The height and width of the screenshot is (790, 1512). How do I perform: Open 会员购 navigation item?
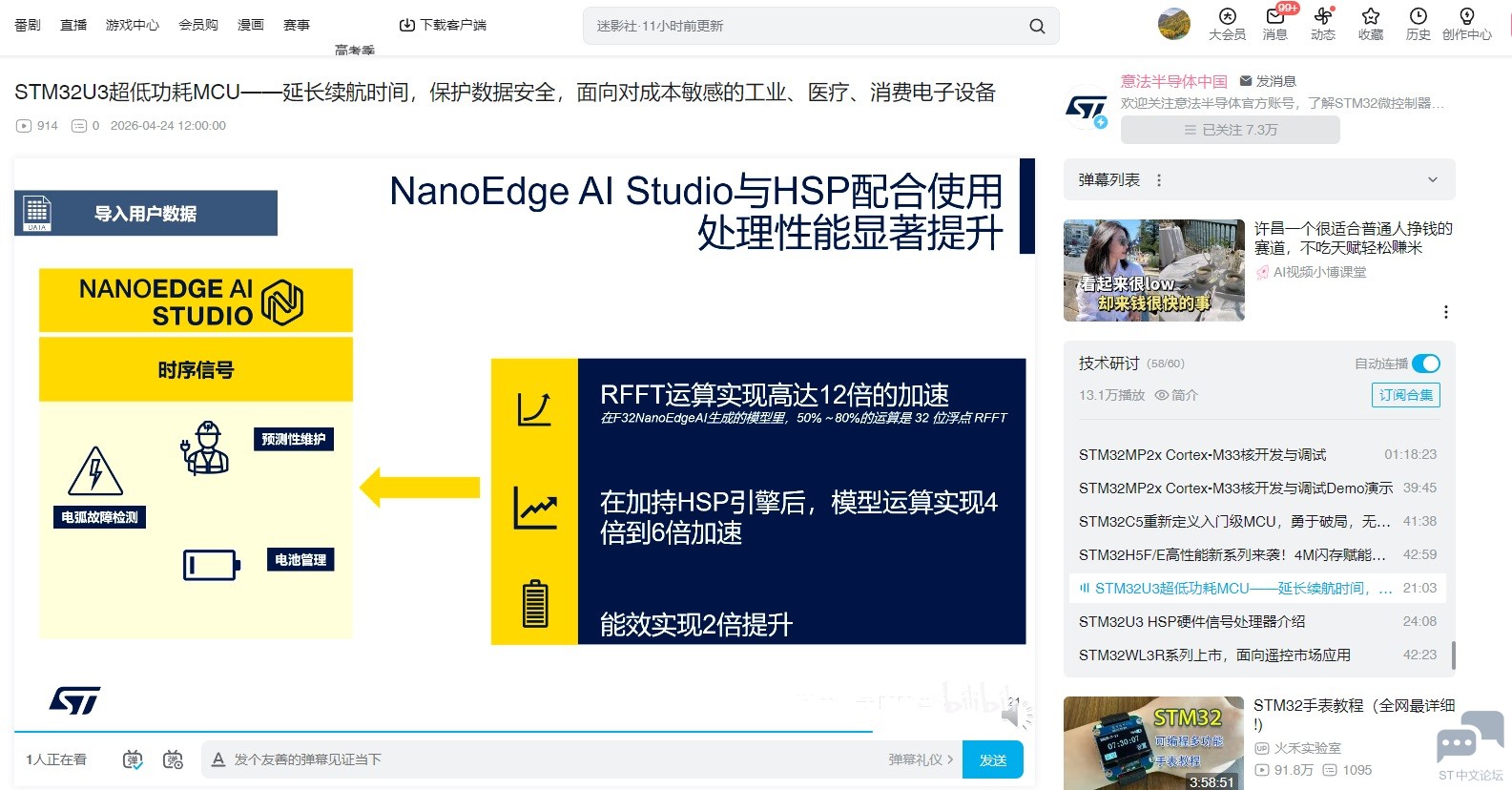pyautogui.click(x=198, y=25)
